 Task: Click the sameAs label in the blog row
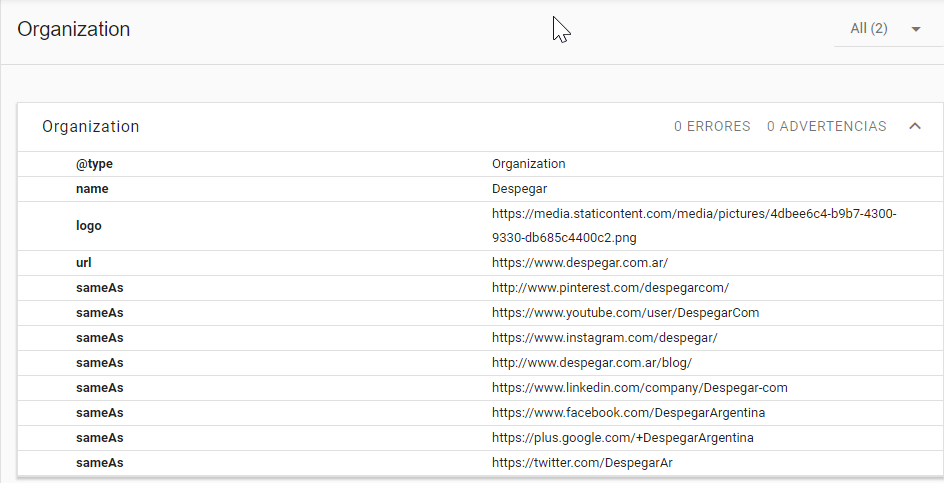tap(99, 363)
